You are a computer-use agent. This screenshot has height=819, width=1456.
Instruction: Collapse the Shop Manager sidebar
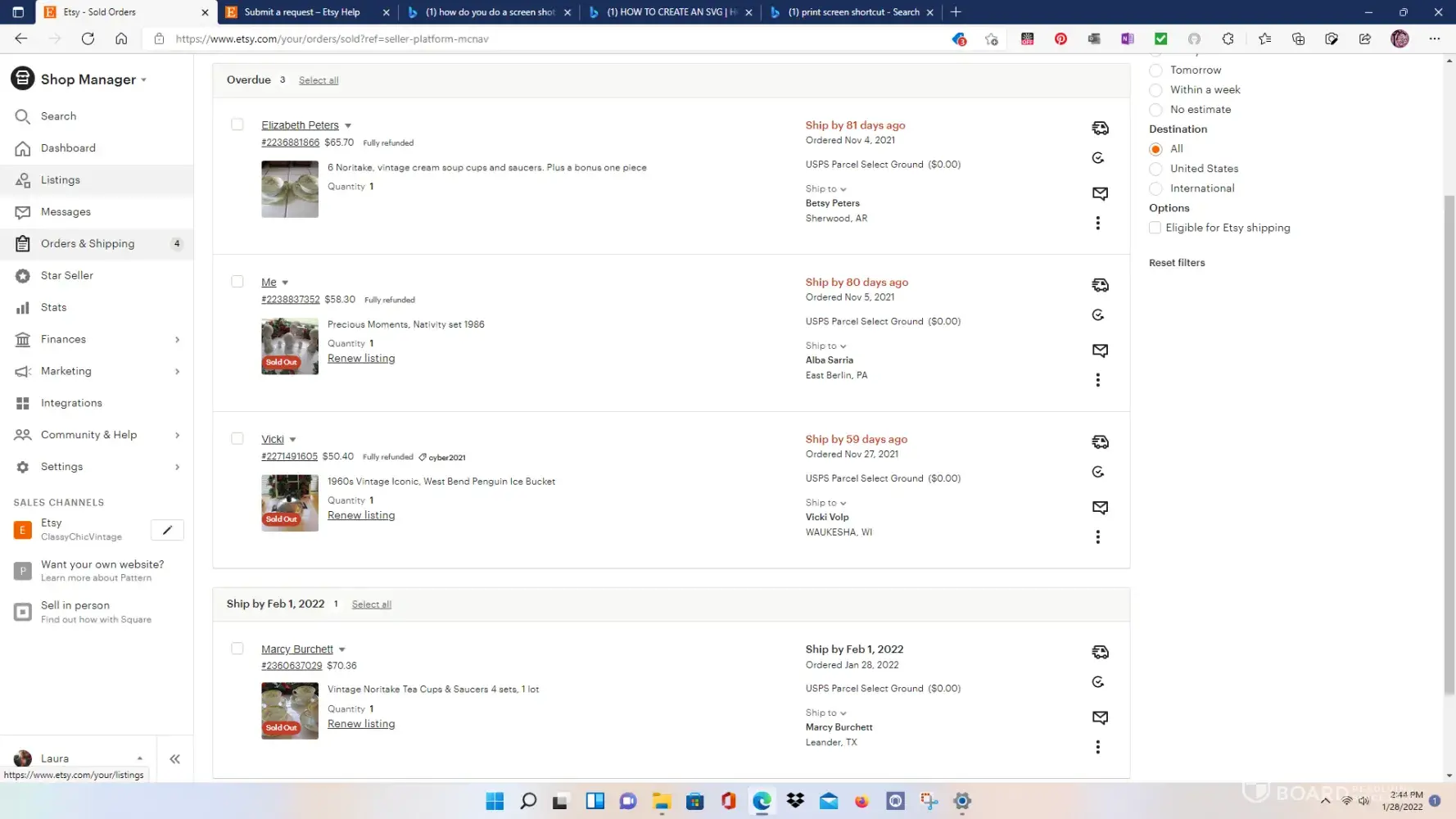174,758
